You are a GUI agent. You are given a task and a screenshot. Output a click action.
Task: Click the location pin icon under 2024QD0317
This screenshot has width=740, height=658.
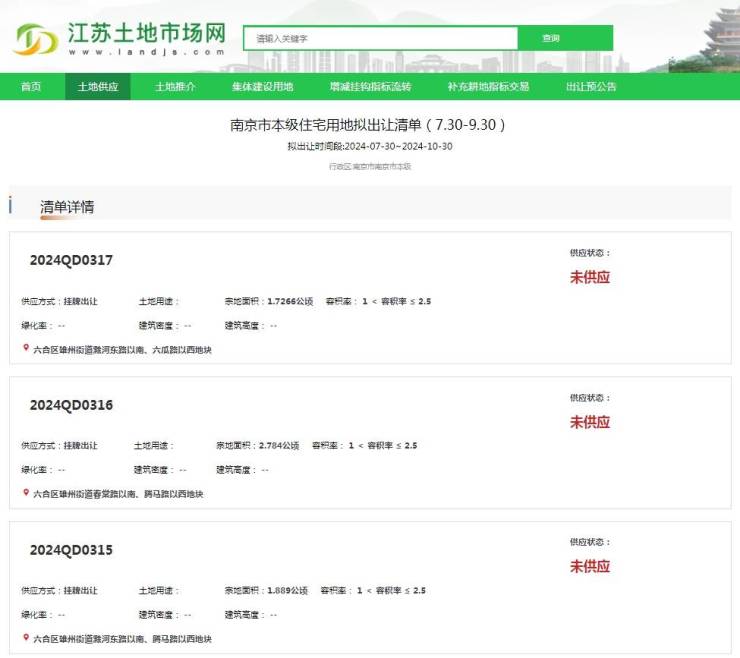point(26,349)
